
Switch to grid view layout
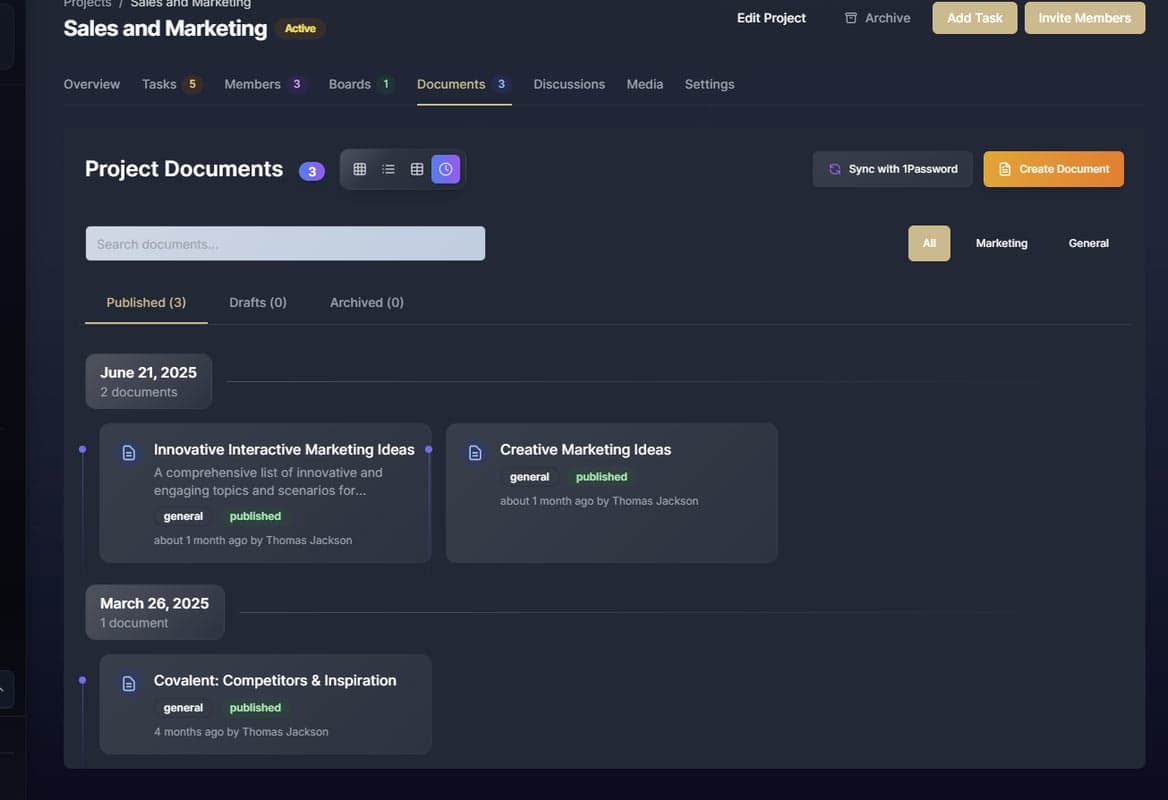point(360,169)
